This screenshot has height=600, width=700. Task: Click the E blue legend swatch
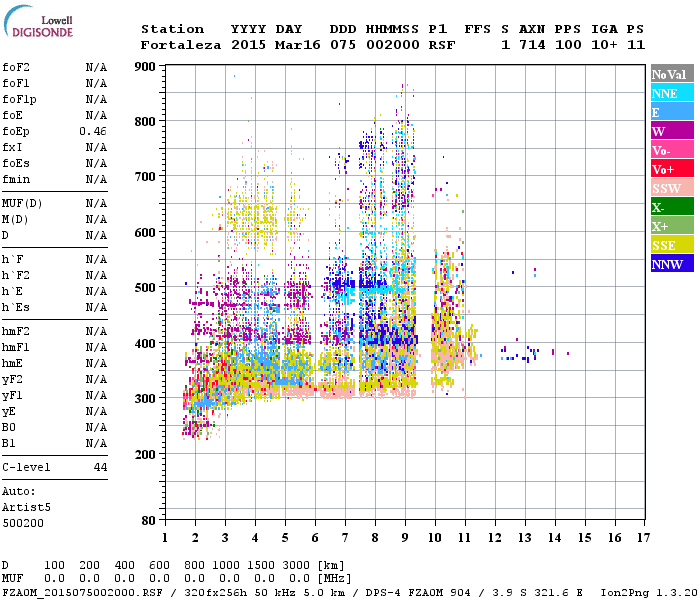(x=672, y=112)
